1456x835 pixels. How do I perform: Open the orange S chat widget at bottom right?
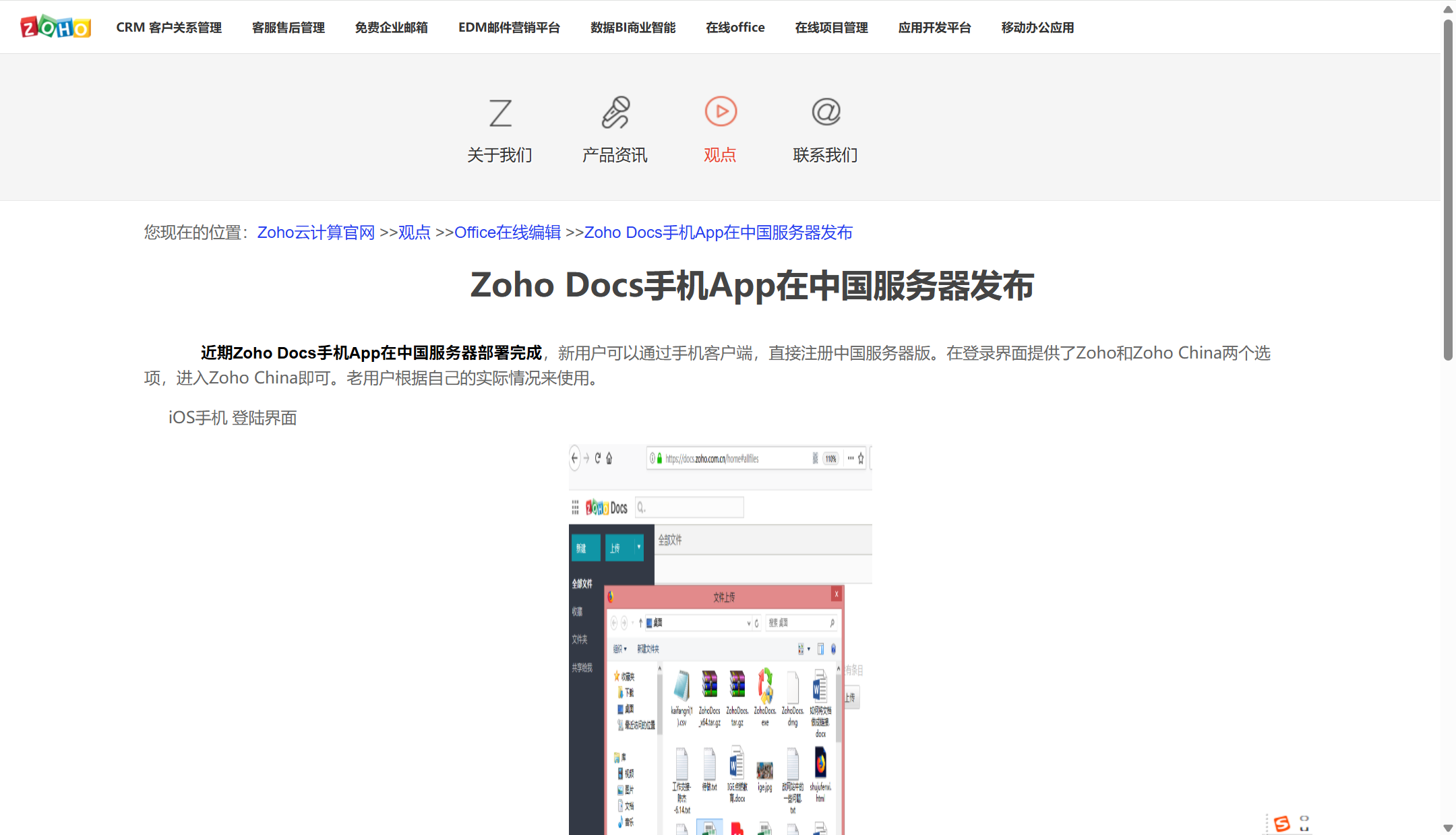tap(1283, 822)
